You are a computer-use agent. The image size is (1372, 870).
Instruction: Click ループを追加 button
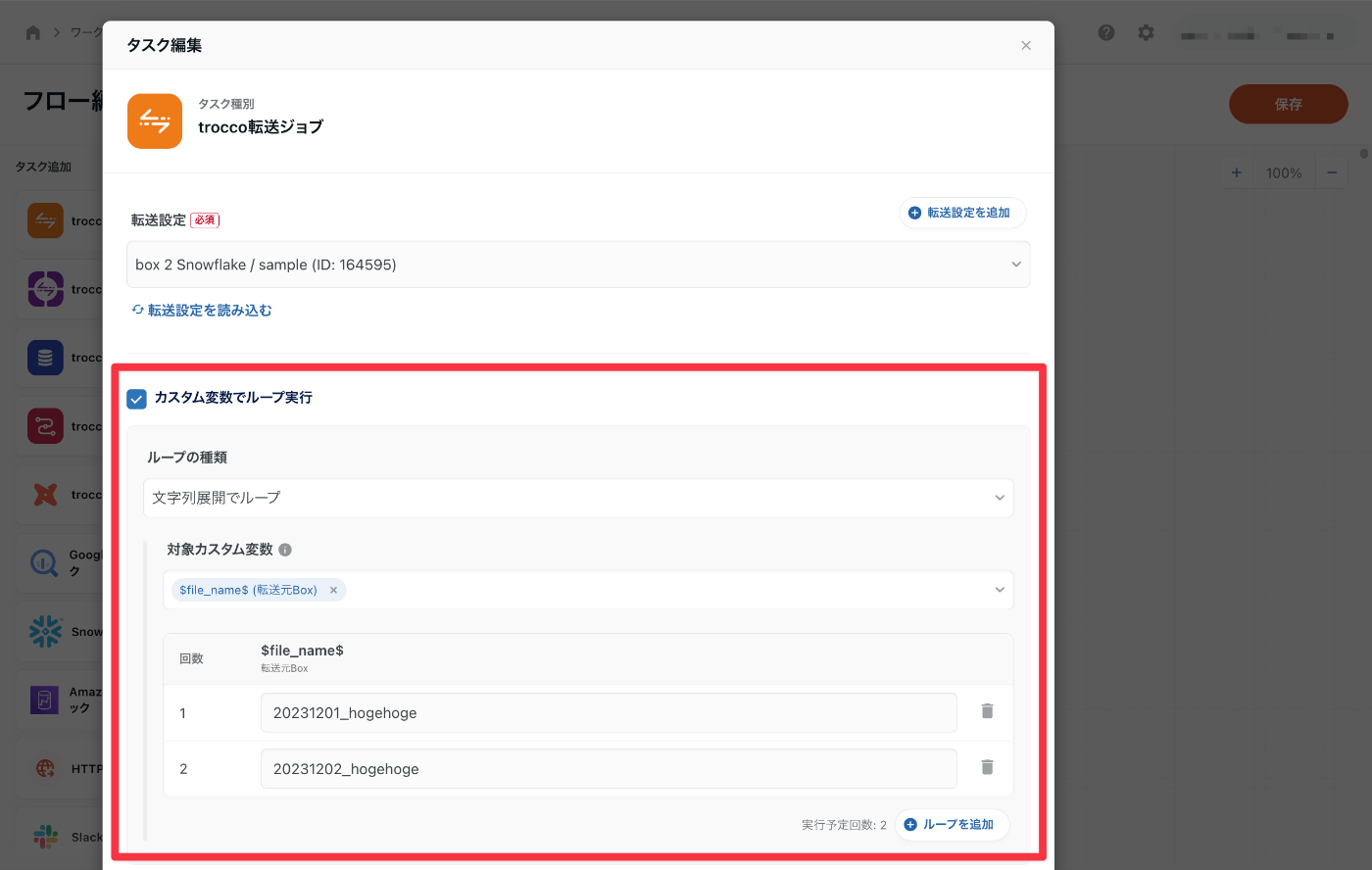952,825
